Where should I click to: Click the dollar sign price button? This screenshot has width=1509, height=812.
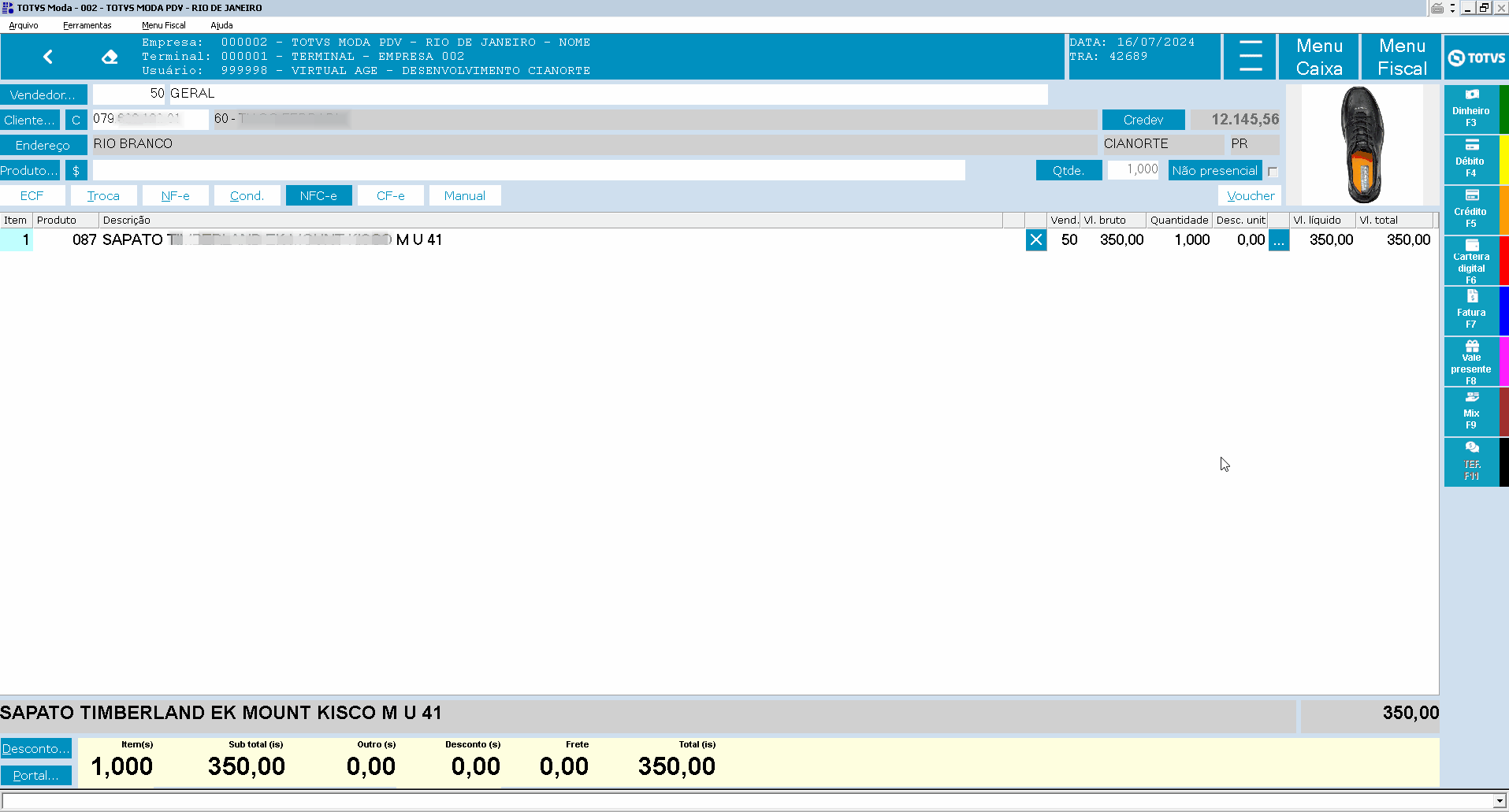click(x=76, y=170)
